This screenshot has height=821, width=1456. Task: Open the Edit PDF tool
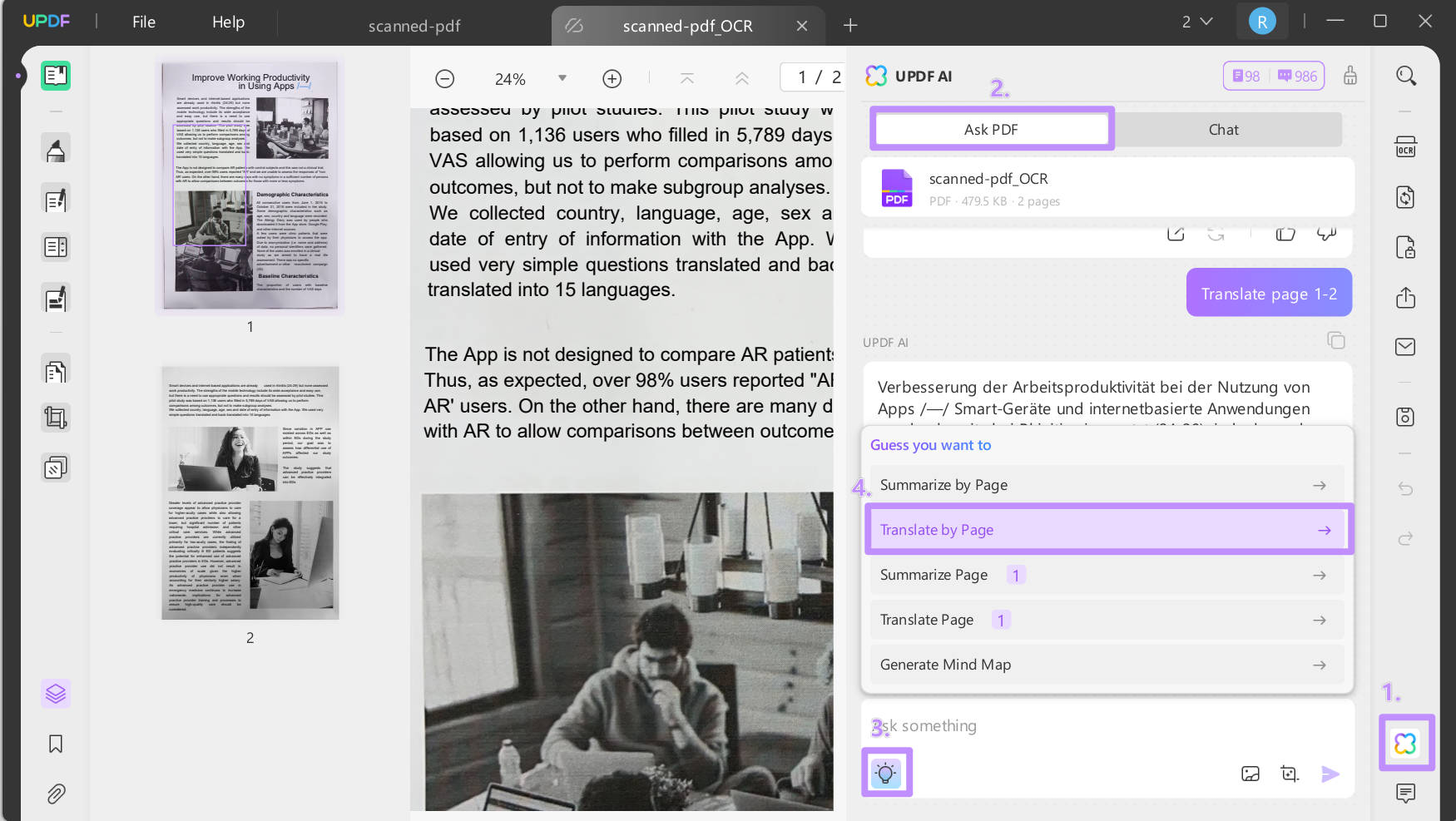[x=55, y=198]
